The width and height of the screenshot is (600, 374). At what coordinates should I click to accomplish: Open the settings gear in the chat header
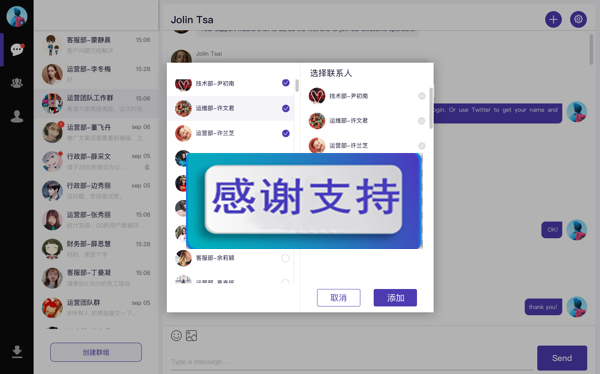point(578,19)
